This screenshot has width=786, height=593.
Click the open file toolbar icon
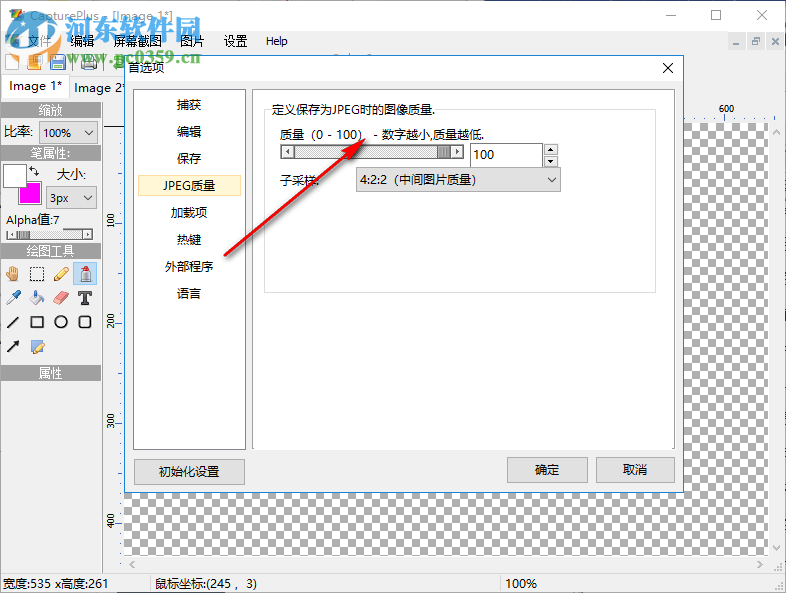click(x=35, y=62)
